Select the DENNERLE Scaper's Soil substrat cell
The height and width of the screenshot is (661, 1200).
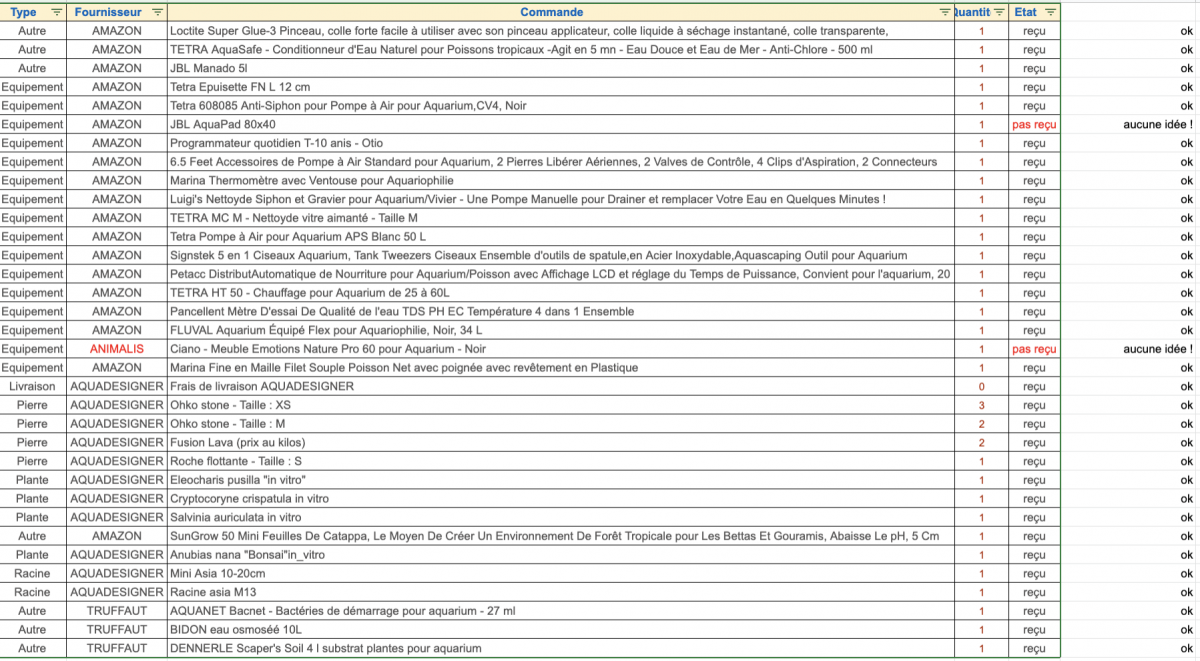pyautogui.click(x=561, y=648)
